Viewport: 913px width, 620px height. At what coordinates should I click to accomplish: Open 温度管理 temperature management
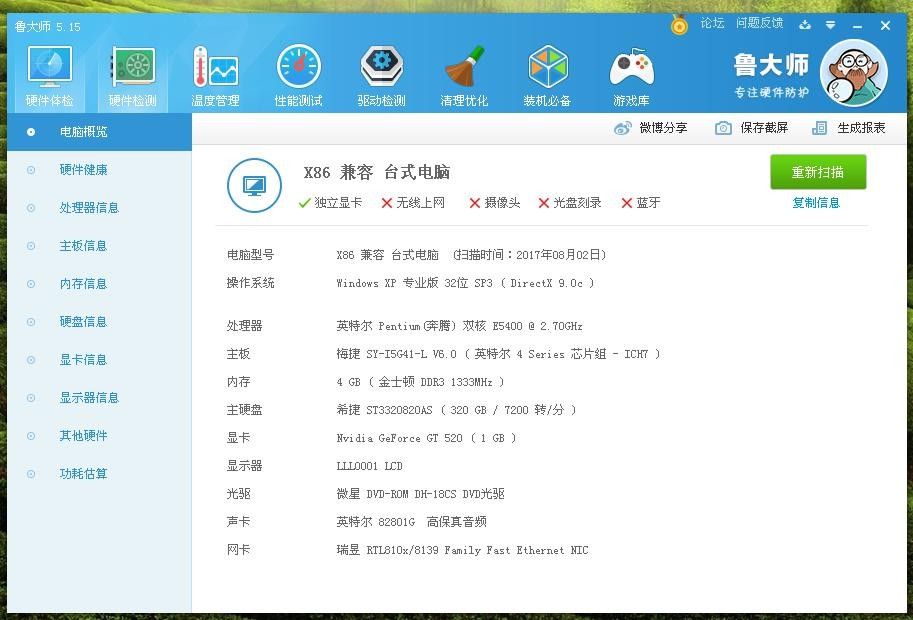[215, 77]
